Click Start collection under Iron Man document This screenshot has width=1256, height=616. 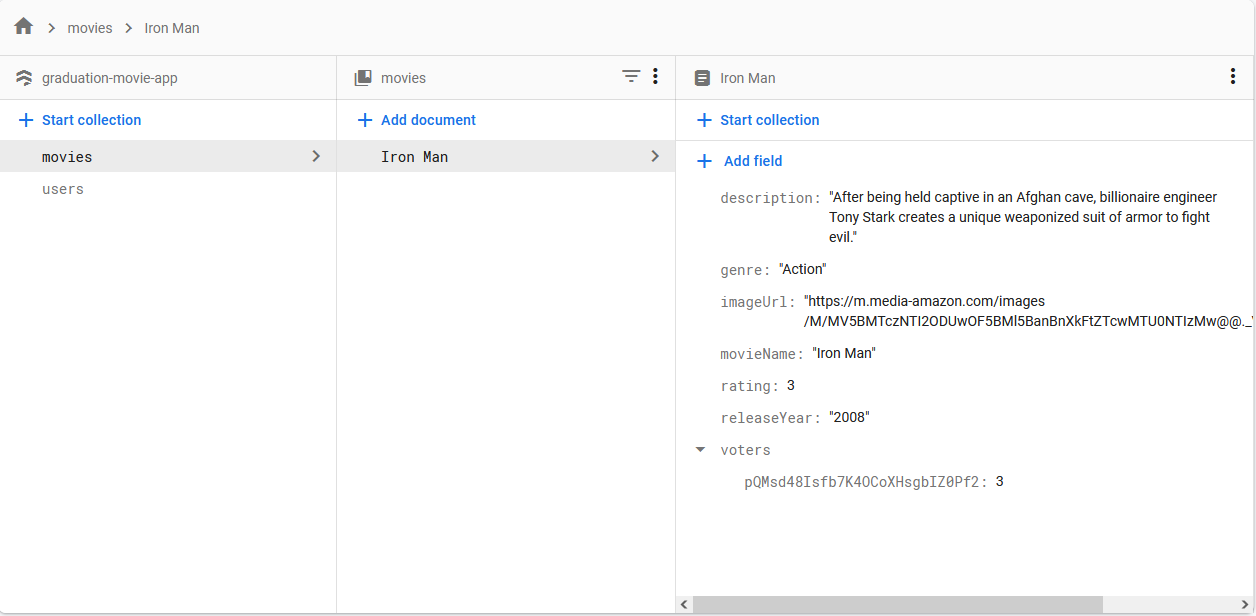pyautogui.click(x=769, y=120)
